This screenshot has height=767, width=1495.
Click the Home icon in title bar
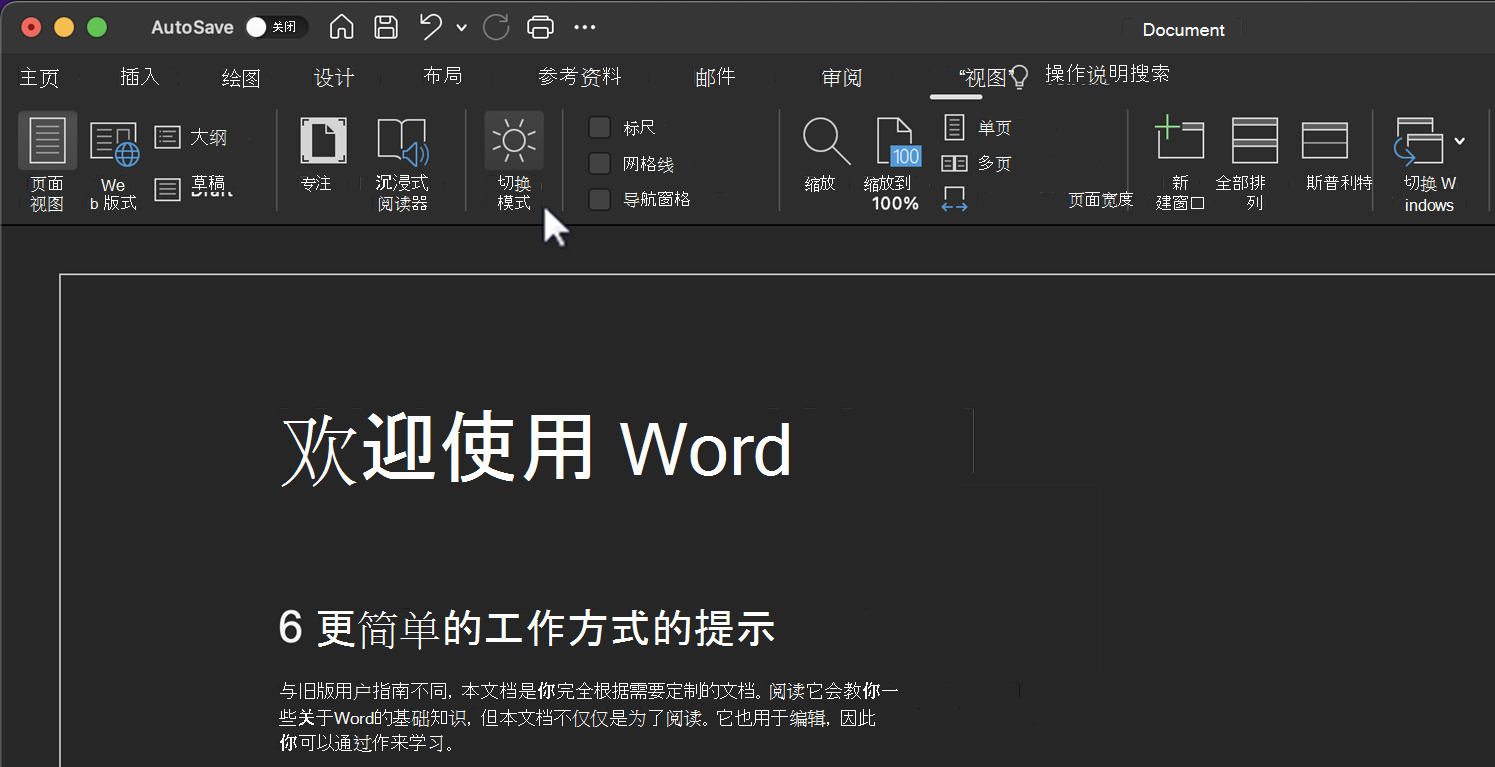[x=341, y=28]
